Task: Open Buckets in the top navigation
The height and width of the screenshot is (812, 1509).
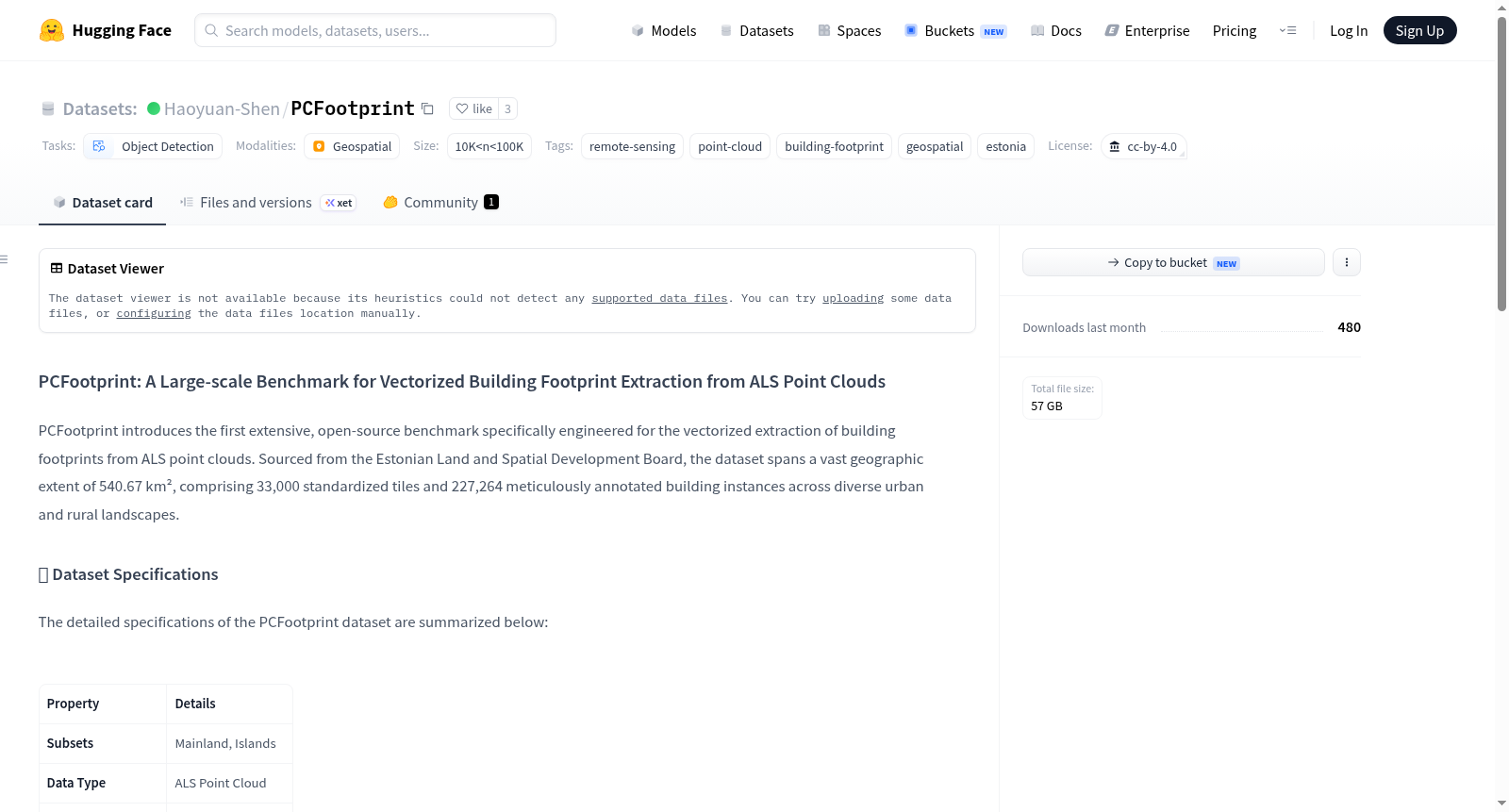Action: 955,30
